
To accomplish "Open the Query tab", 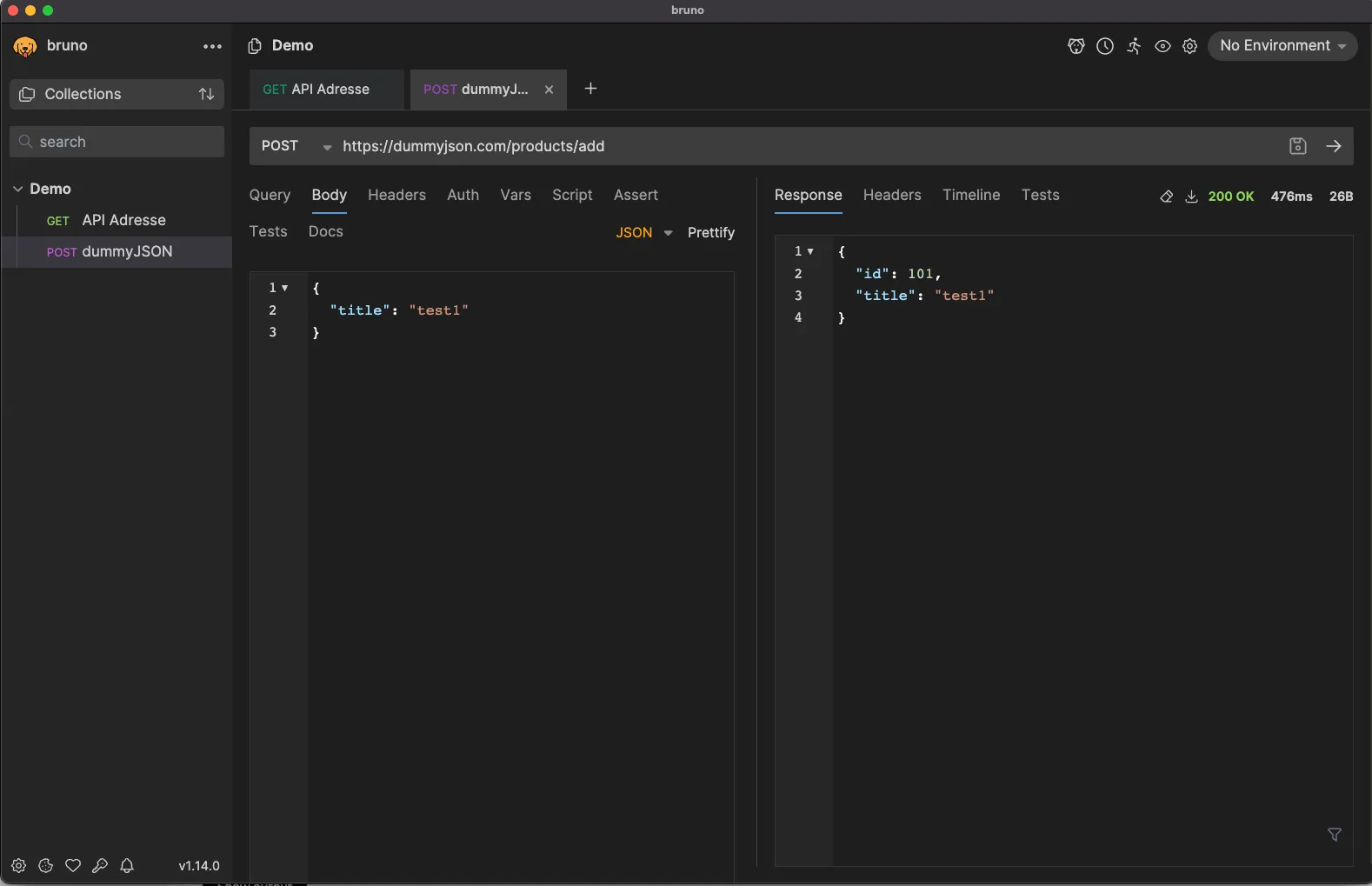I will [x=270, y=195].
